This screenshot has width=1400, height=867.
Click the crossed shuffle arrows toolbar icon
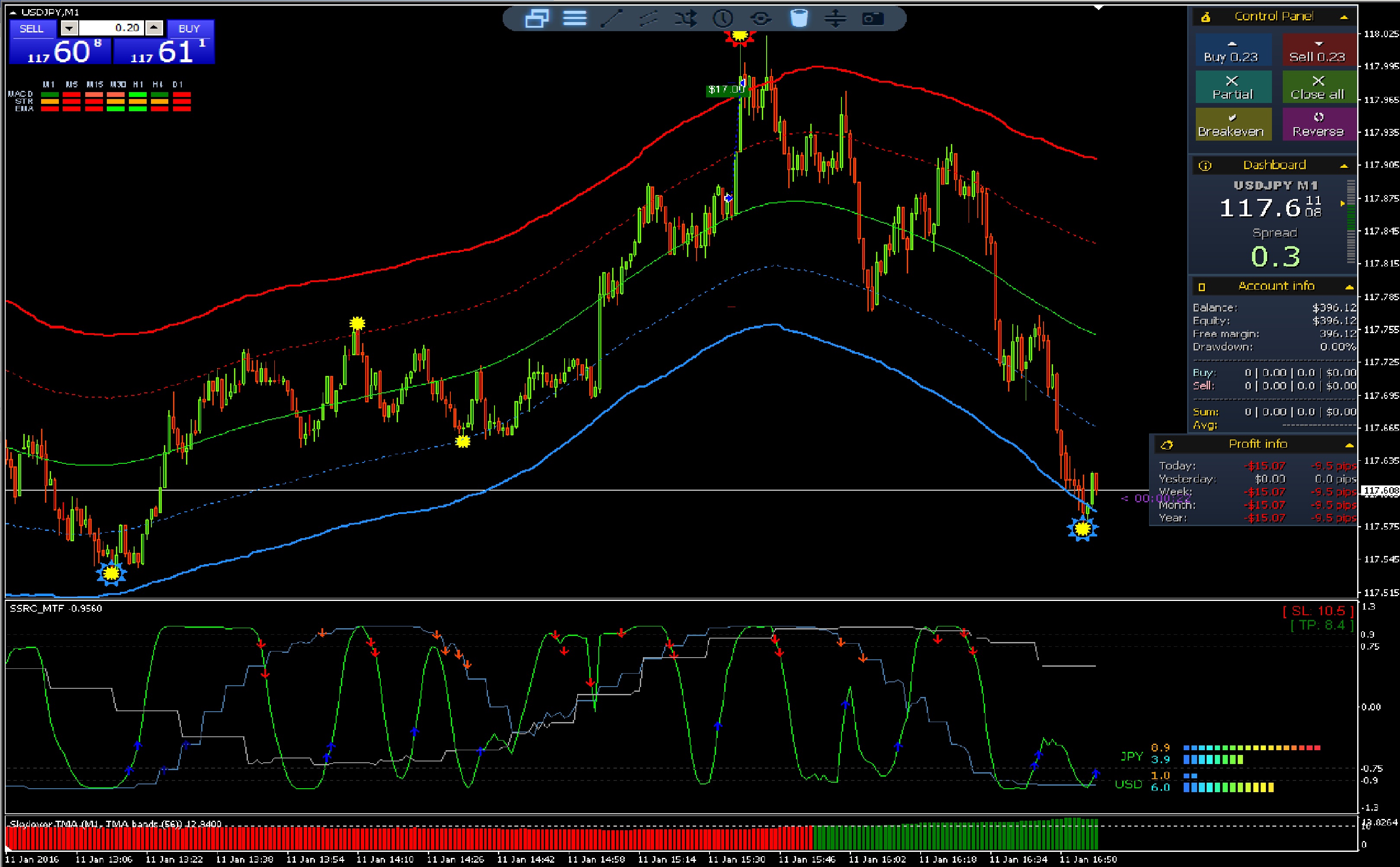(x=686, y=19)
